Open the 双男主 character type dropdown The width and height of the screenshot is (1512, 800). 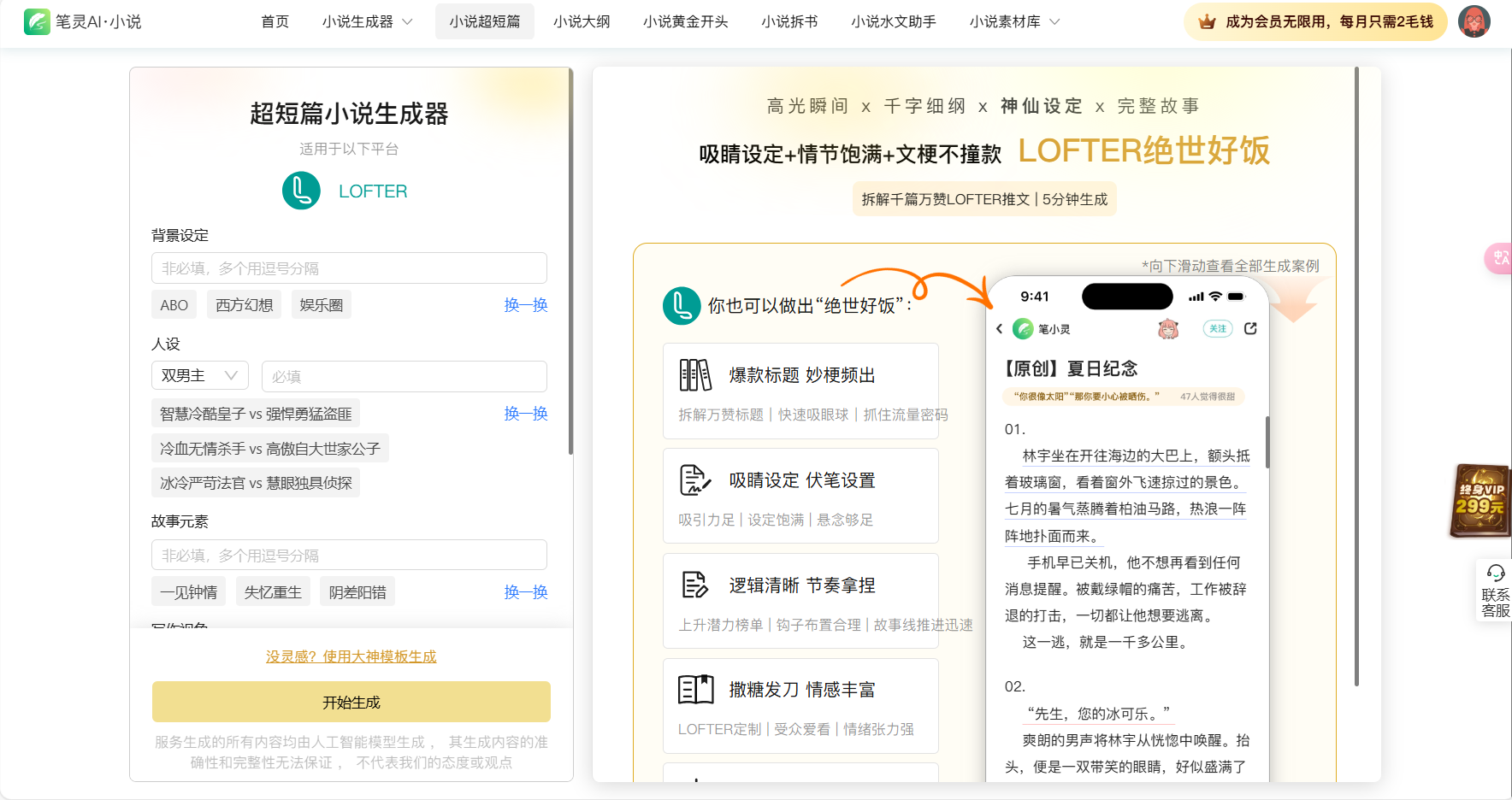[200, 376]
